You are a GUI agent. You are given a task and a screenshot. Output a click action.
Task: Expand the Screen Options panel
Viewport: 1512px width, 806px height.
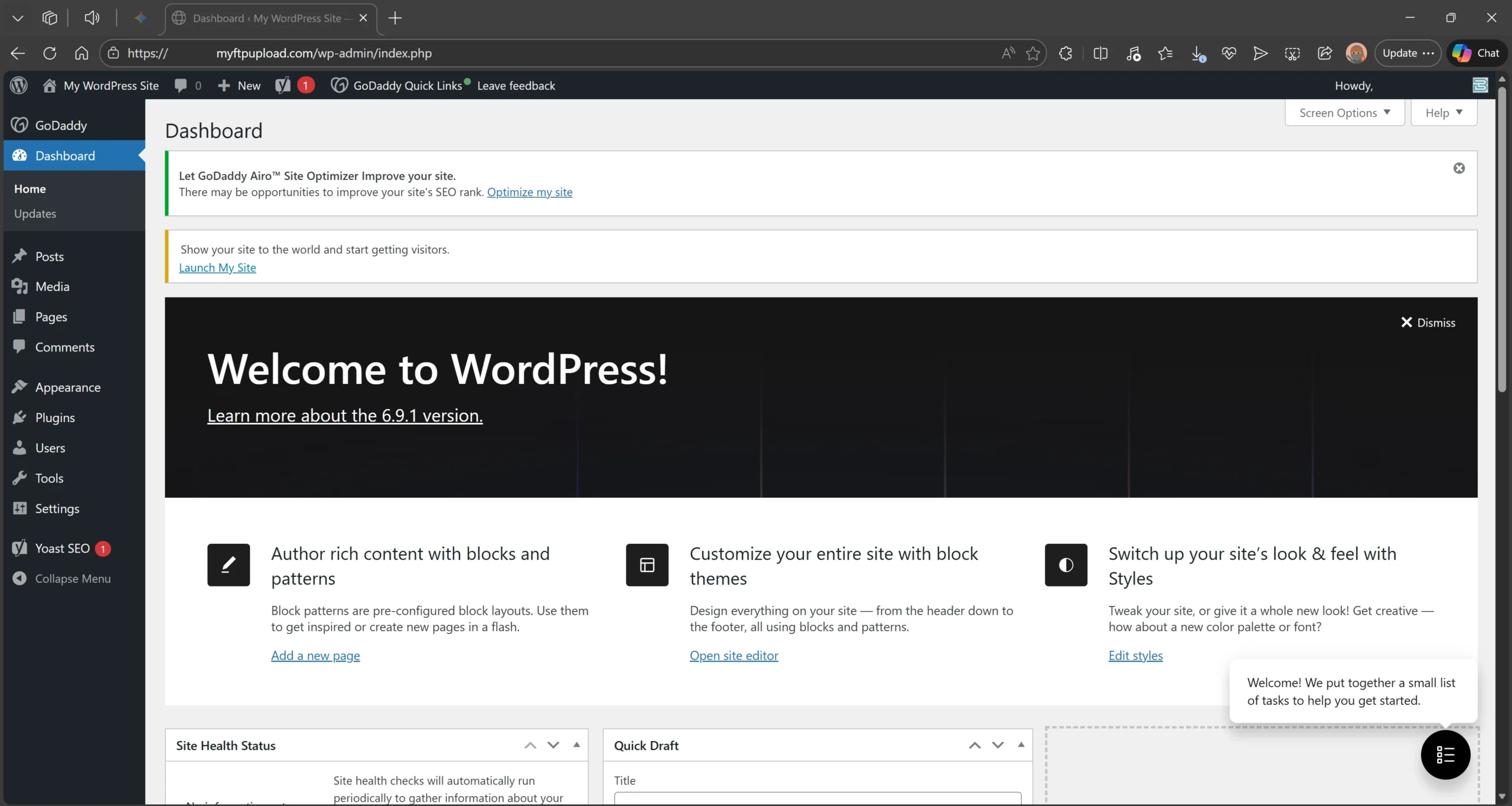point(1345,113)
